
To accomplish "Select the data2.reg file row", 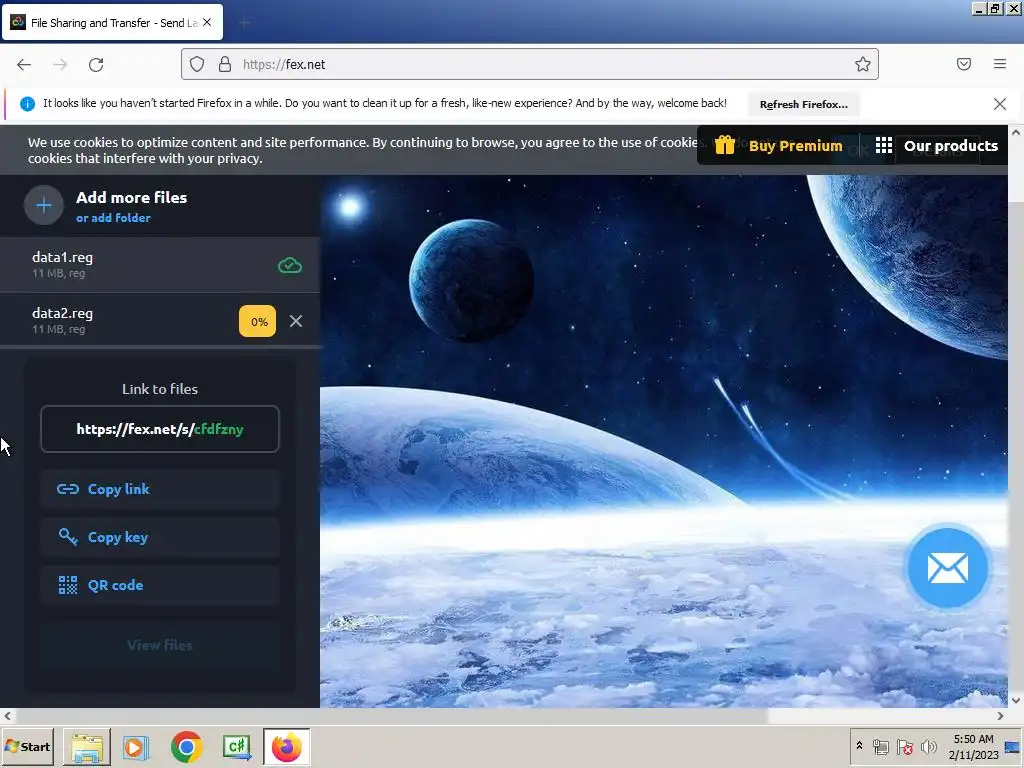I will [159, 320].
